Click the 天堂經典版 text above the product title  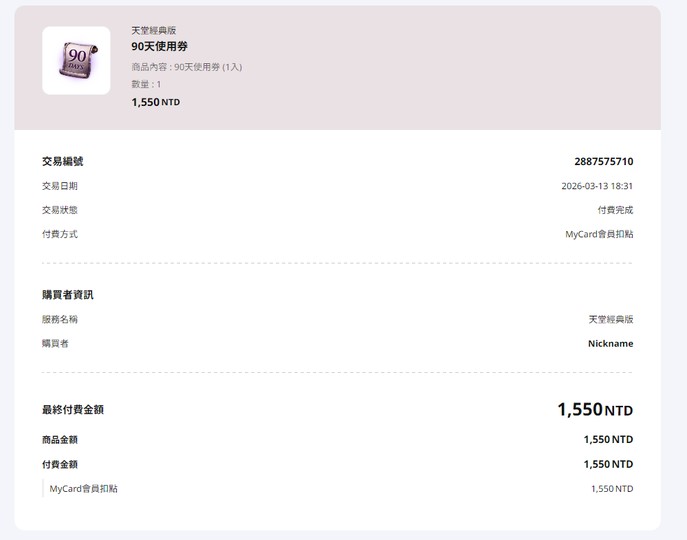153,31
